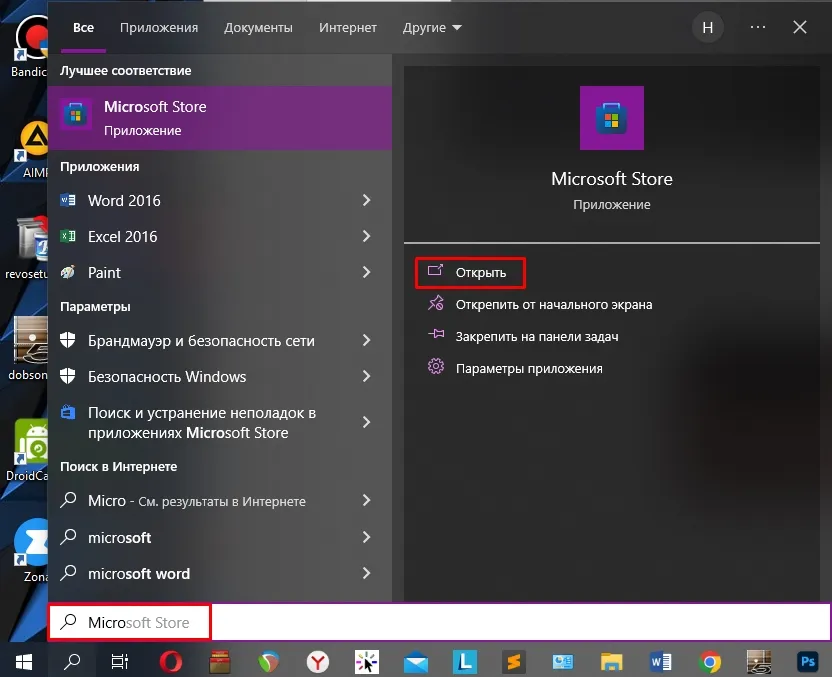Launch Google Chrome from taskbar
832x677 pixels.
click(709, 662)
